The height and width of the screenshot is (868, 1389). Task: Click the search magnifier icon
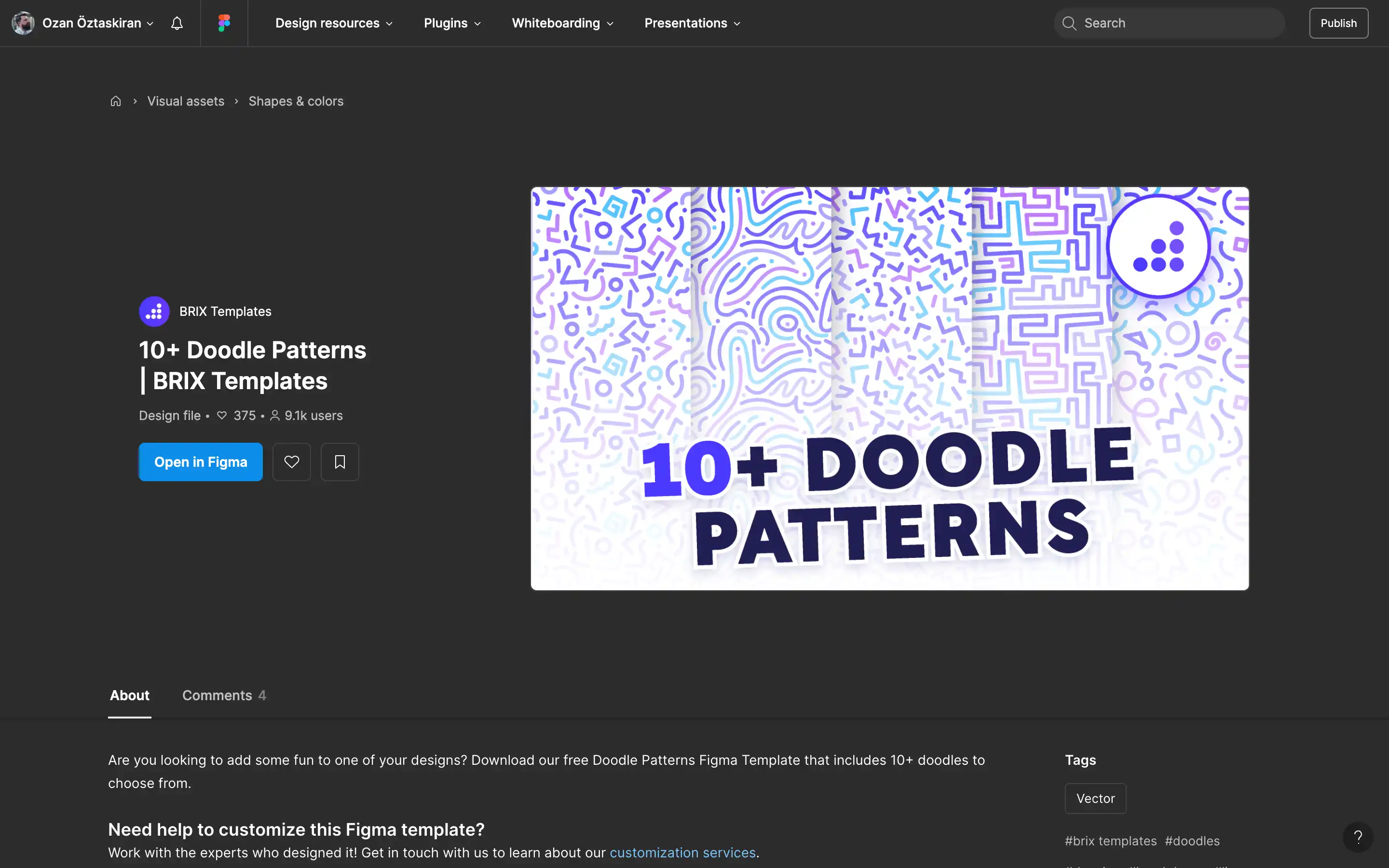coord(1069,23)
